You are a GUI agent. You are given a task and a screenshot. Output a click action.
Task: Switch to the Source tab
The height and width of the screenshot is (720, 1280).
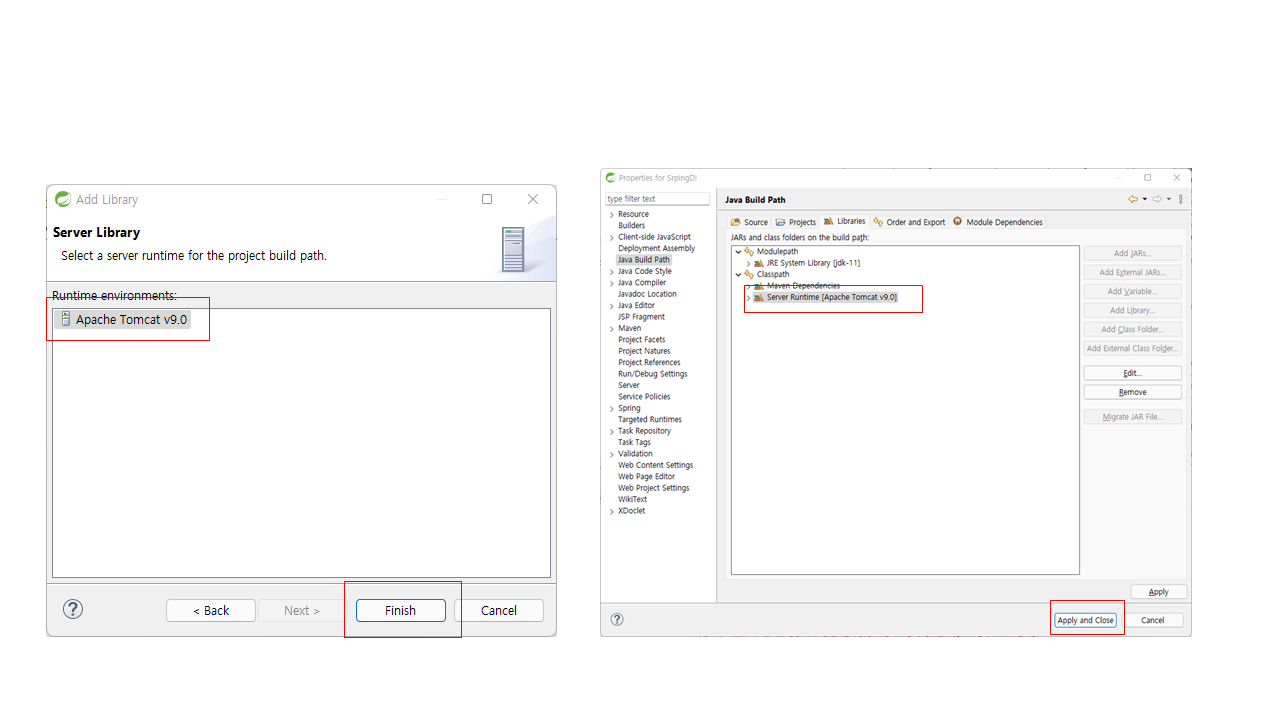749,222
